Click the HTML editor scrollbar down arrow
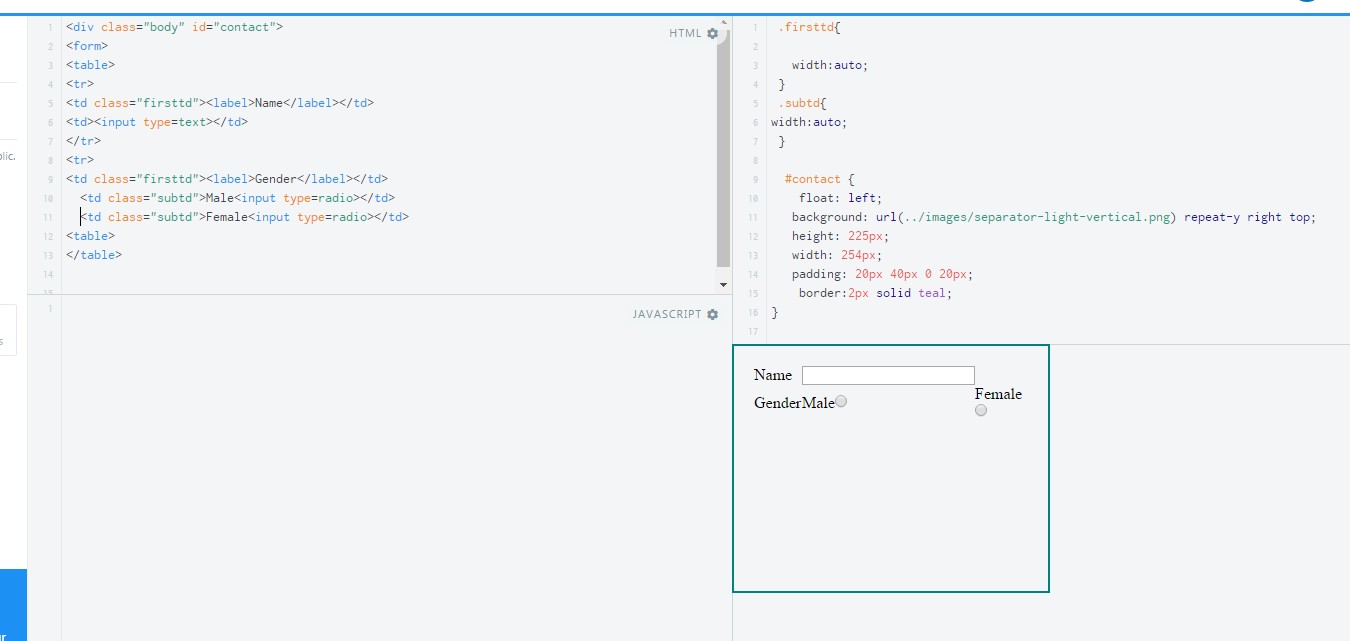 pos(722,284)
